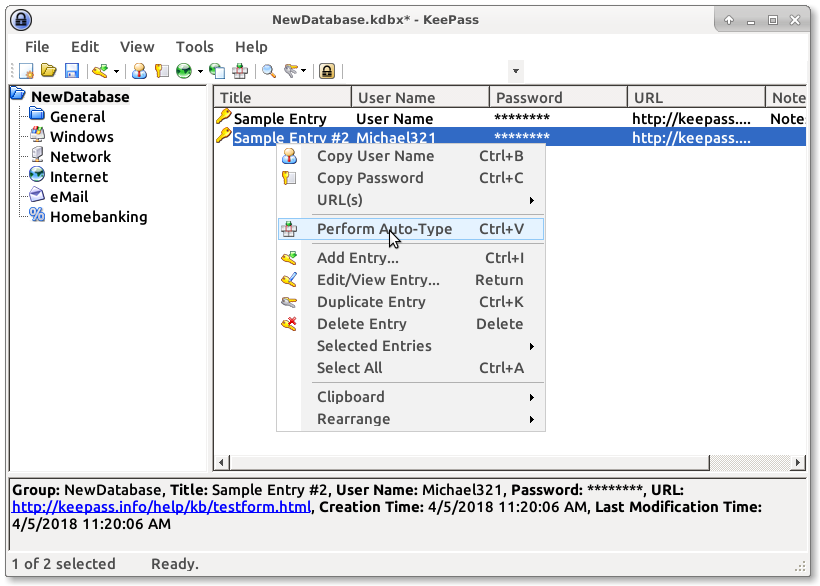Click the Delete Entry icon in context menu
Viewport: 820px width, 586px height.
pyautogui.click(x=289, y=324)
